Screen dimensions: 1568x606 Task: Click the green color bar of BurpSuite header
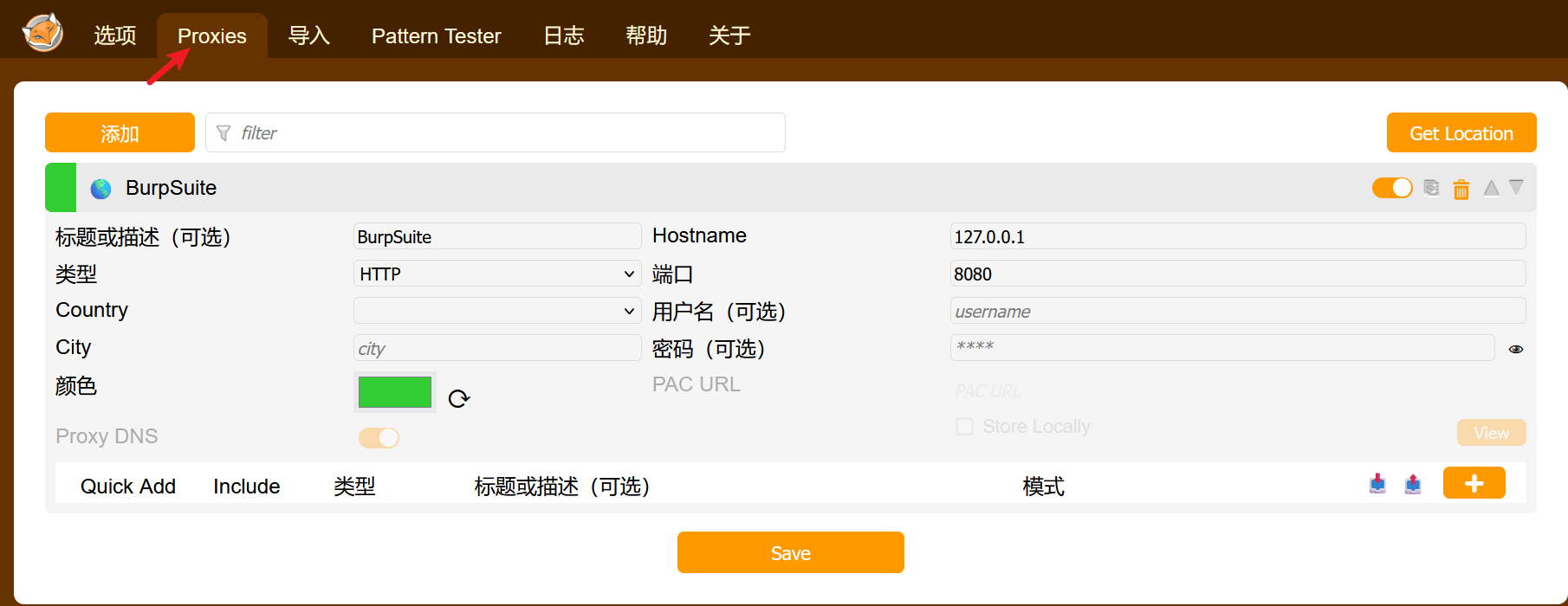(61, 188)
